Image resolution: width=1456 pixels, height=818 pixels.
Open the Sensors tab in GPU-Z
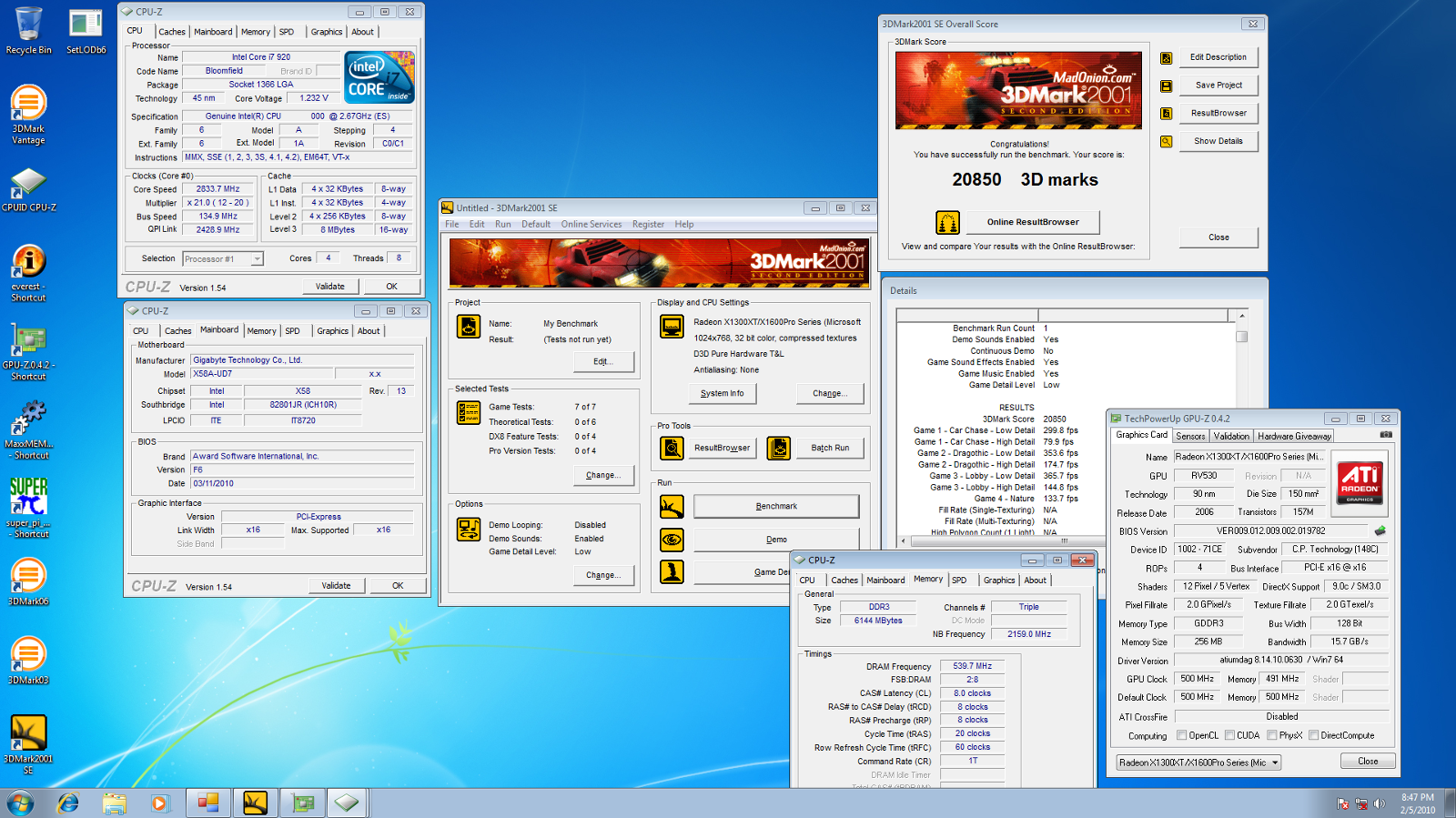click(1190, 436)
